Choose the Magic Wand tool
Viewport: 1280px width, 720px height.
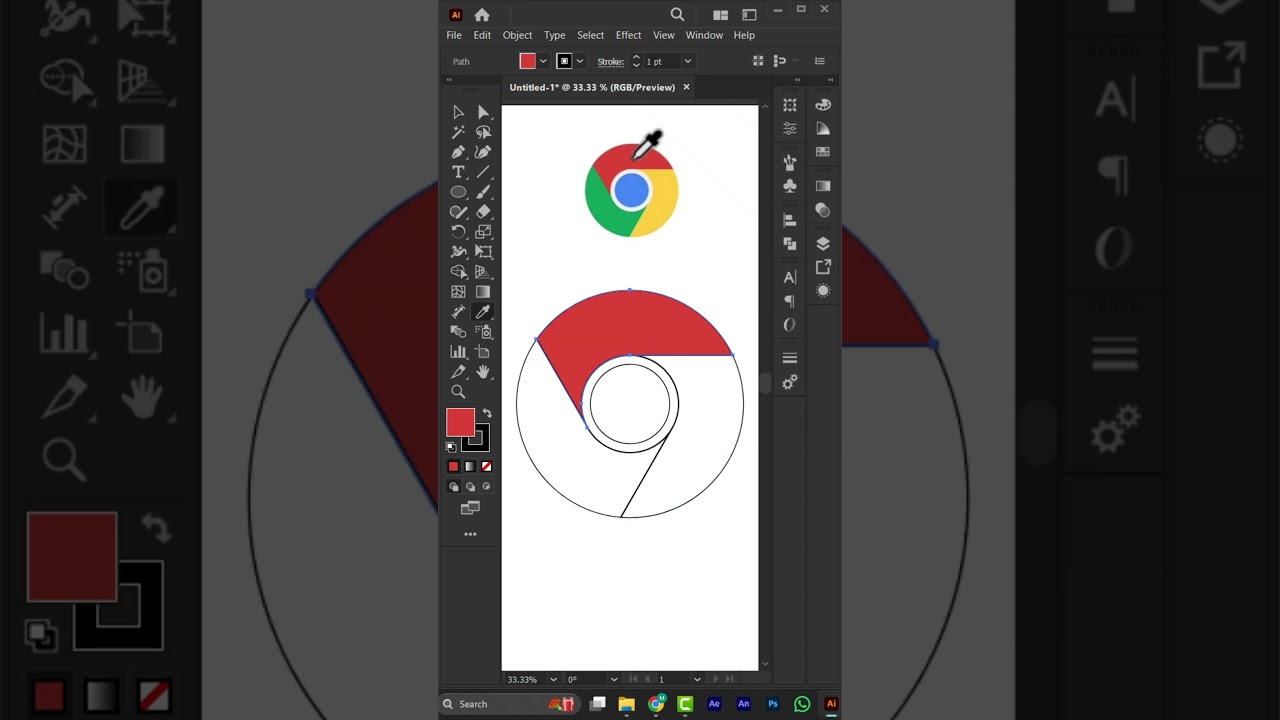pos(458,132)
